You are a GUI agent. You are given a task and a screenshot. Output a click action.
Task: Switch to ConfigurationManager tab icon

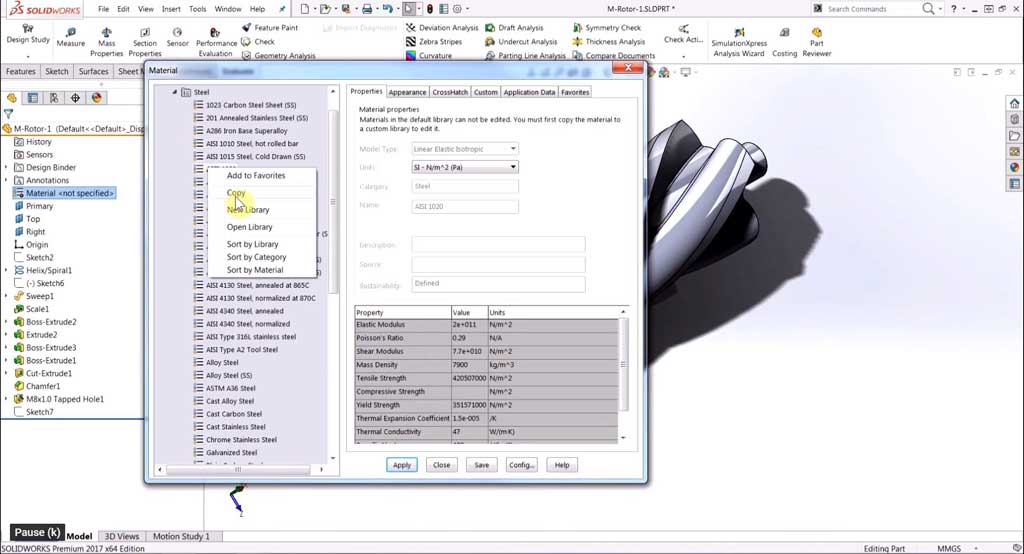click(x=54, y=98)
